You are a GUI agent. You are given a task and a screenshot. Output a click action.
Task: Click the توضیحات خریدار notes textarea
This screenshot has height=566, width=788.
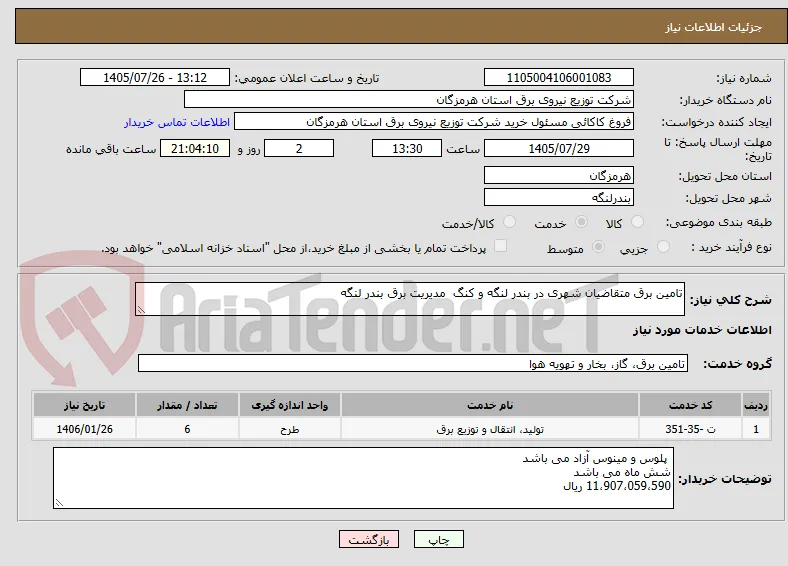pyautogui.click(x=363, y=478)
